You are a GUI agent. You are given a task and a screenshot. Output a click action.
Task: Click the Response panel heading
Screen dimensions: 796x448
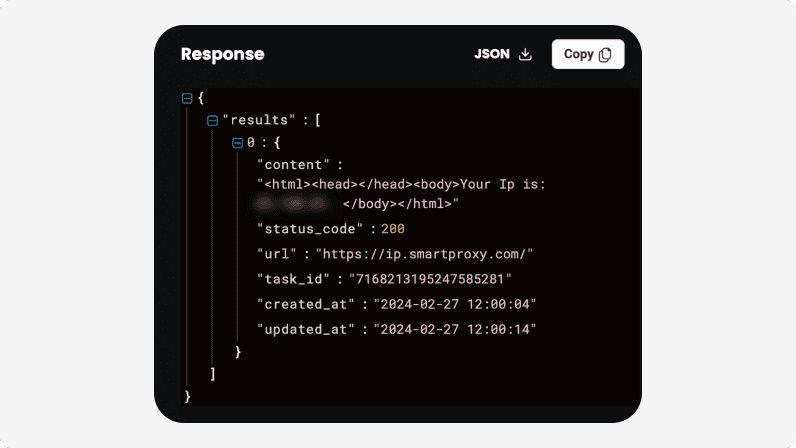222,55
